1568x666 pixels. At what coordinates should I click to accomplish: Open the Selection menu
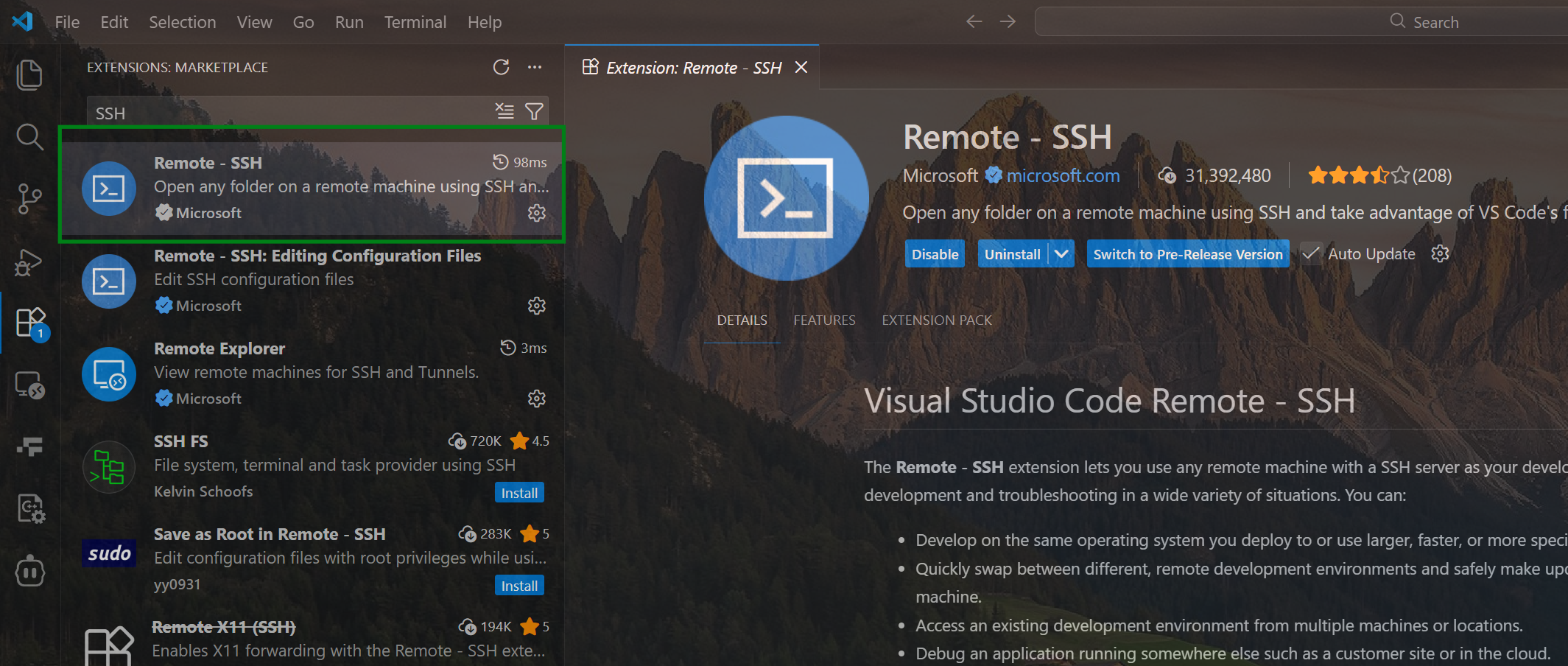point(183,22)
